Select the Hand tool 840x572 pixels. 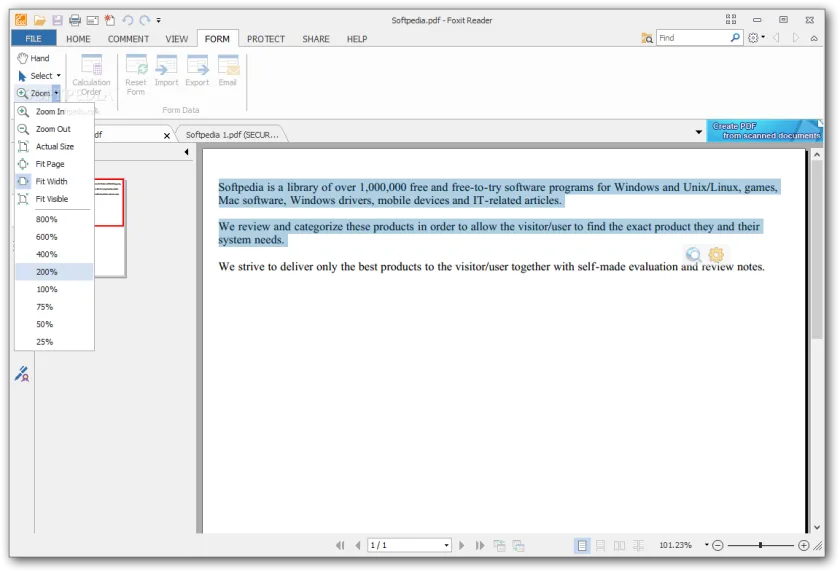(33, 58)
